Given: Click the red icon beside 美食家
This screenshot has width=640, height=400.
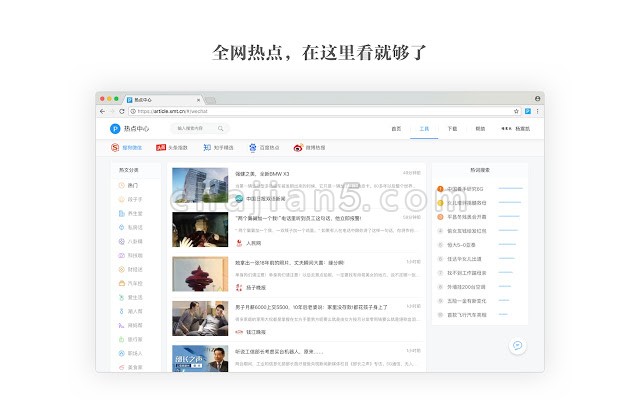Looking at the screenshot, I should [x=121, y=367].
